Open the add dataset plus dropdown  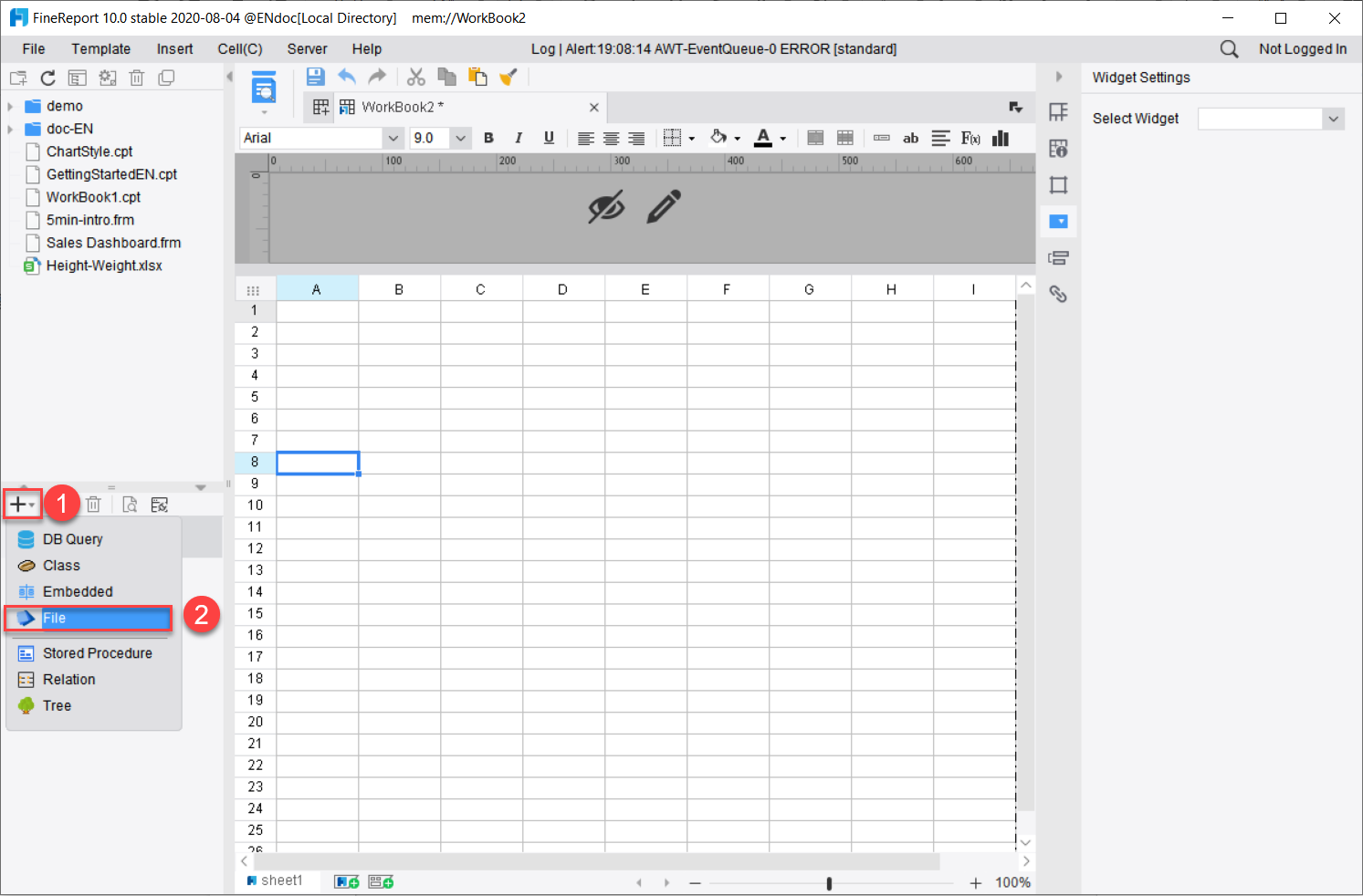click(23, 505)
